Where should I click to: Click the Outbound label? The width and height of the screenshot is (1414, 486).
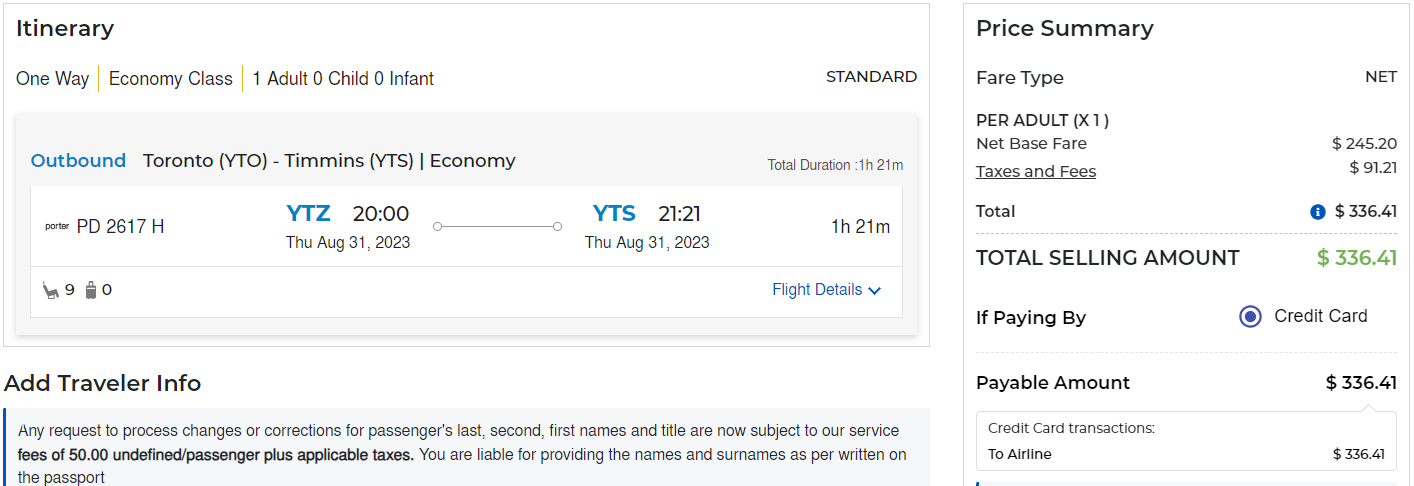pos(78,161)
